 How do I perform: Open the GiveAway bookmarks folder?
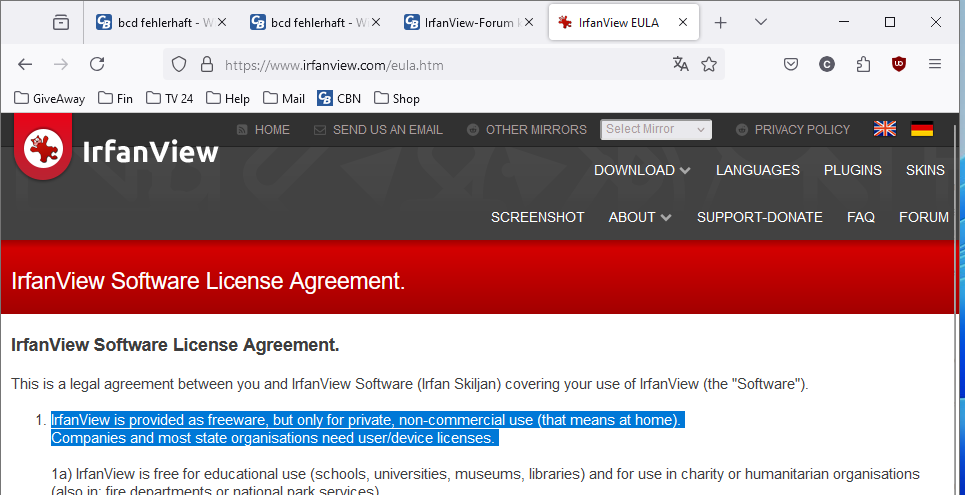pos(49,99)
